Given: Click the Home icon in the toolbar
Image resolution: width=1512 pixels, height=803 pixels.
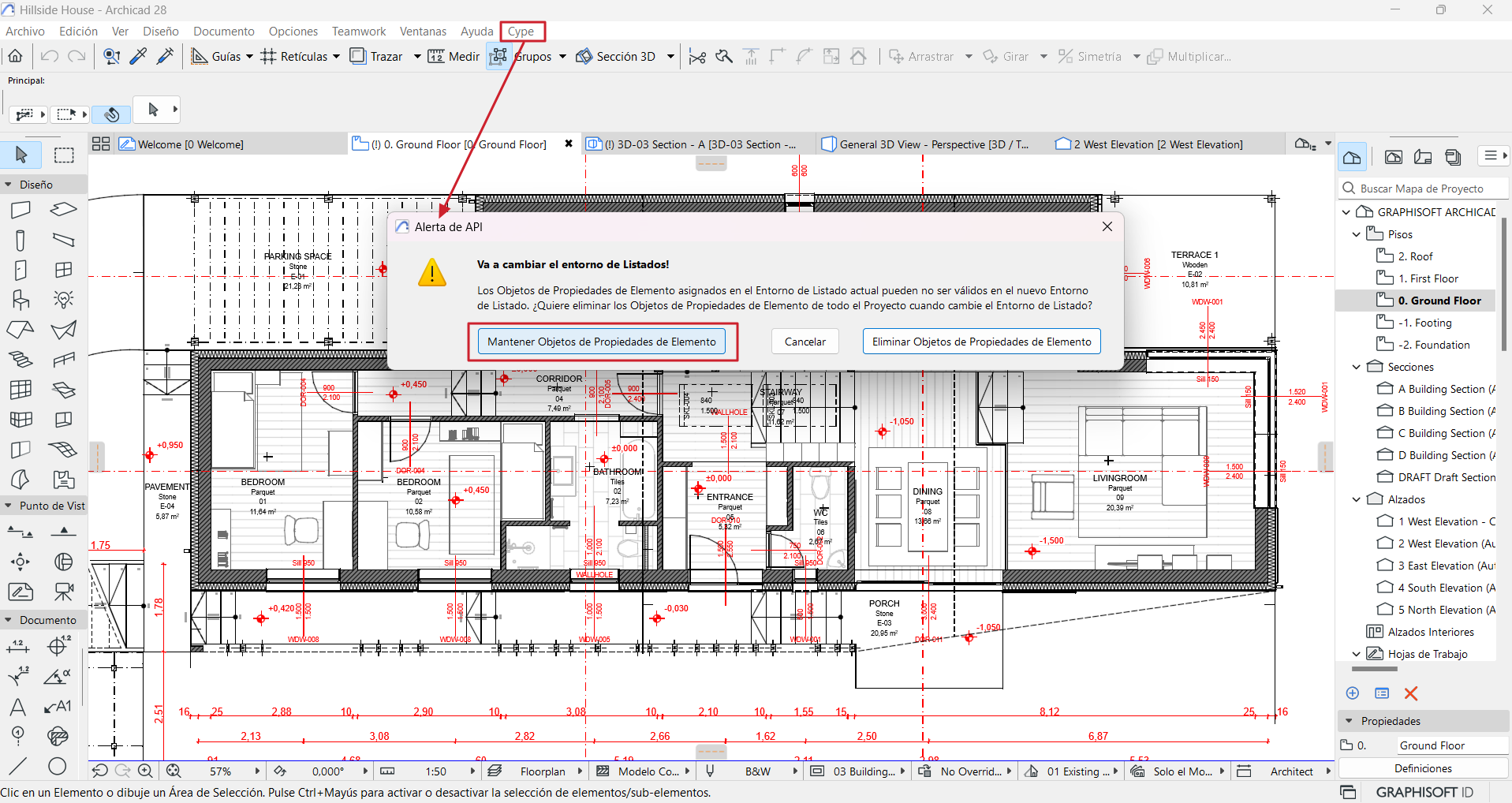Looking at the screenshot, I should 16,56.
